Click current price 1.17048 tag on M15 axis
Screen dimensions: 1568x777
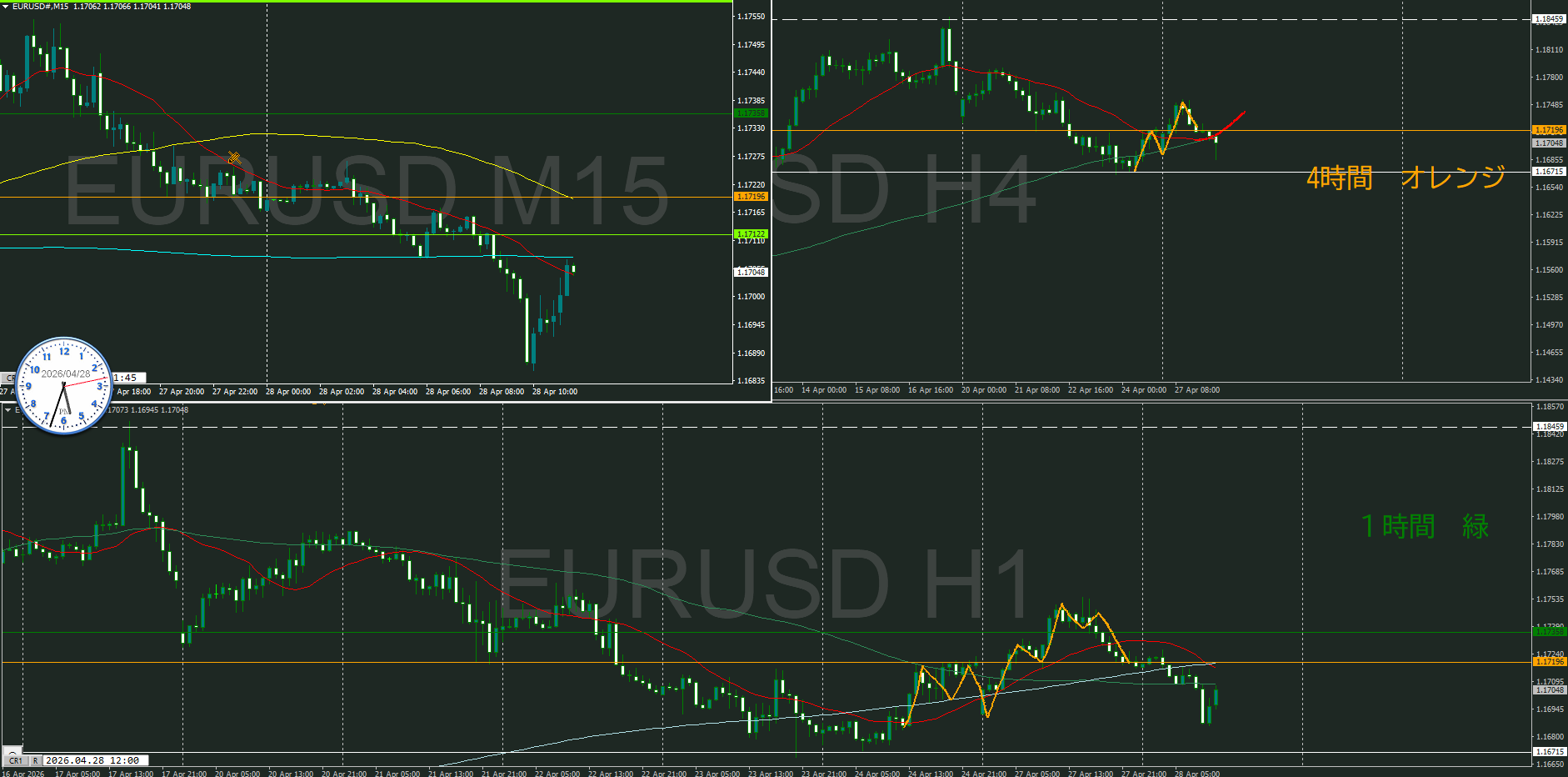751,272
